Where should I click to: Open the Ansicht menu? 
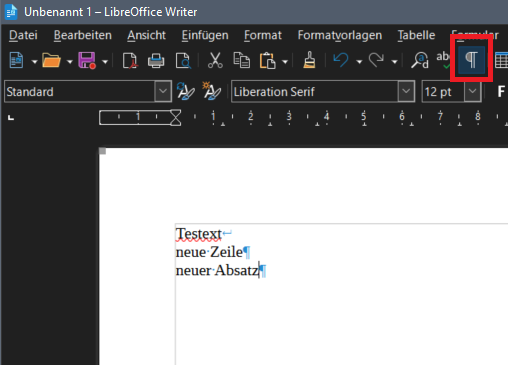[146, 35]
